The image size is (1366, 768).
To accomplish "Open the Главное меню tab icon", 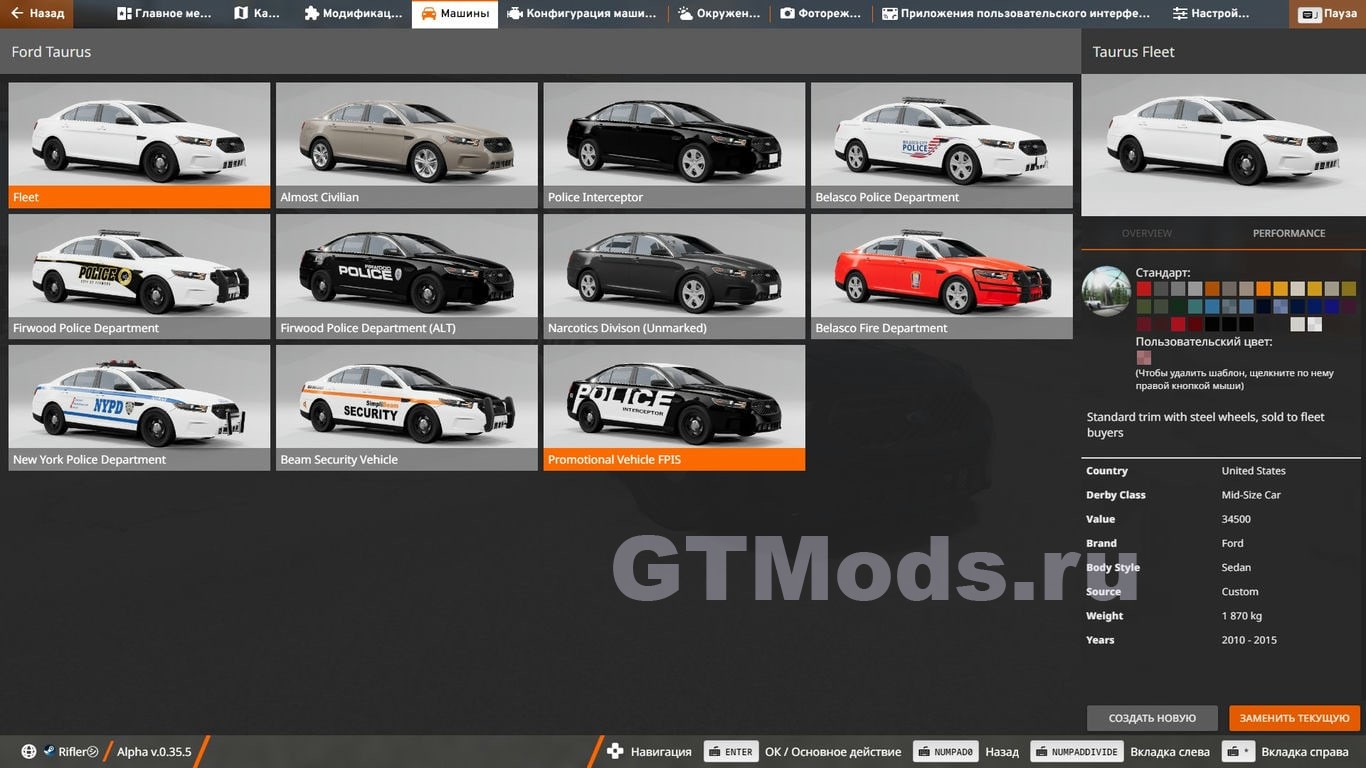I will pos(125,14).
